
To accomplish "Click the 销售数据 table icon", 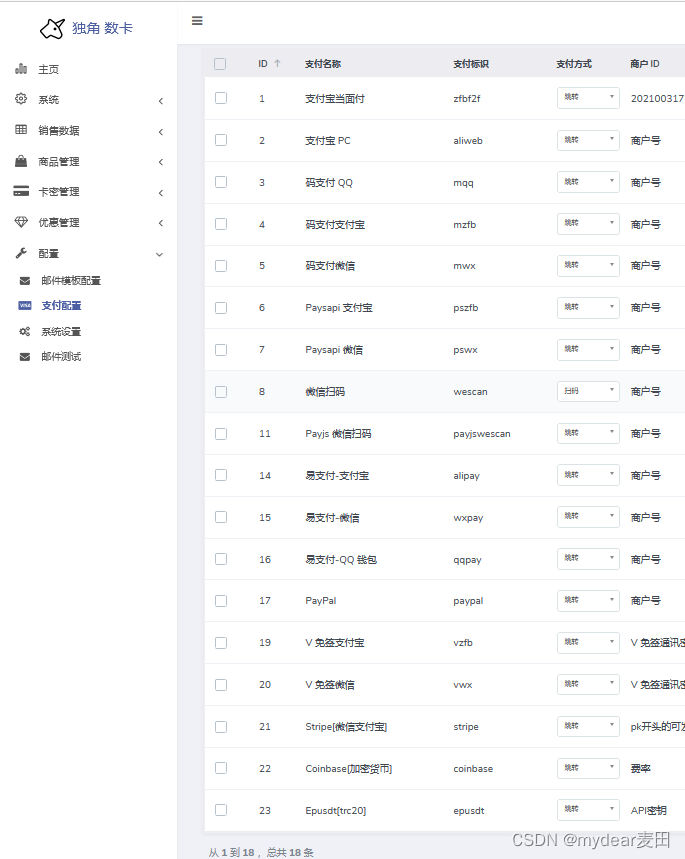I will [21, 129].
